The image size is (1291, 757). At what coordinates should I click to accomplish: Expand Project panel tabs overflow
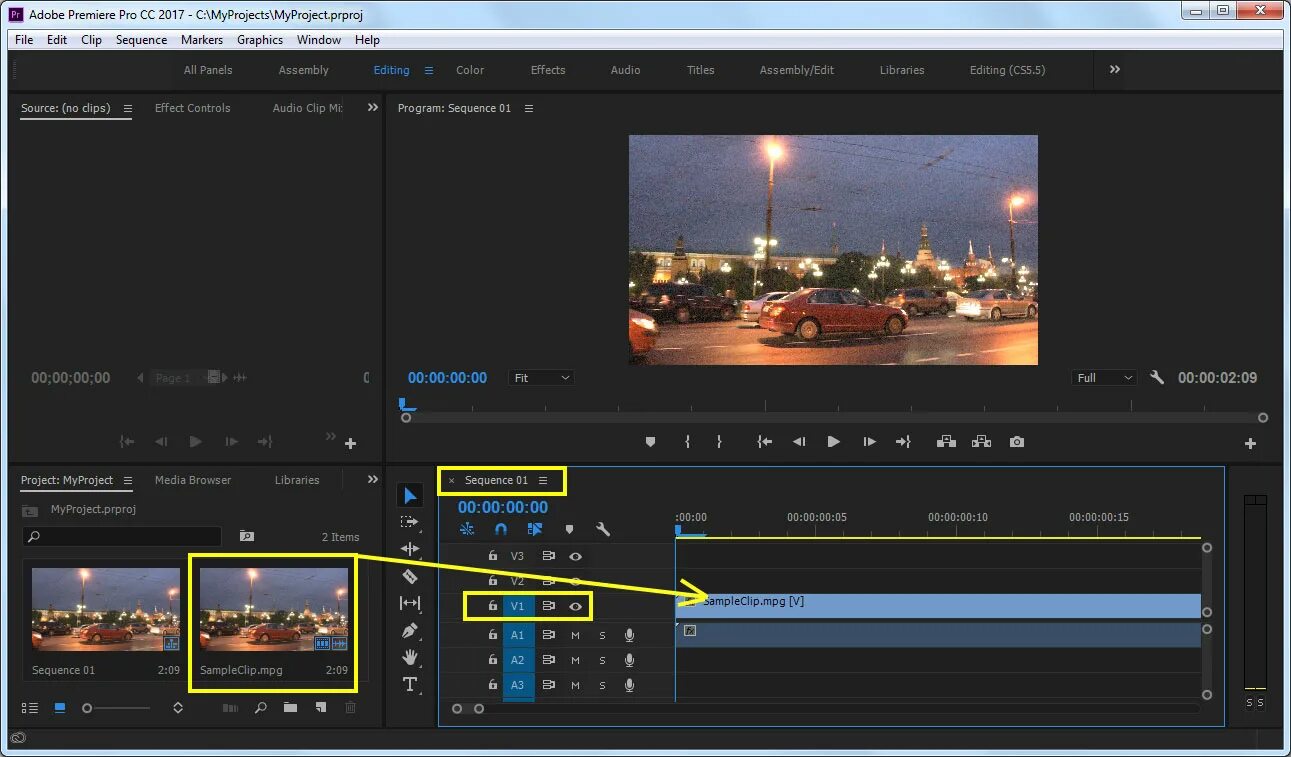pos(373,480)
